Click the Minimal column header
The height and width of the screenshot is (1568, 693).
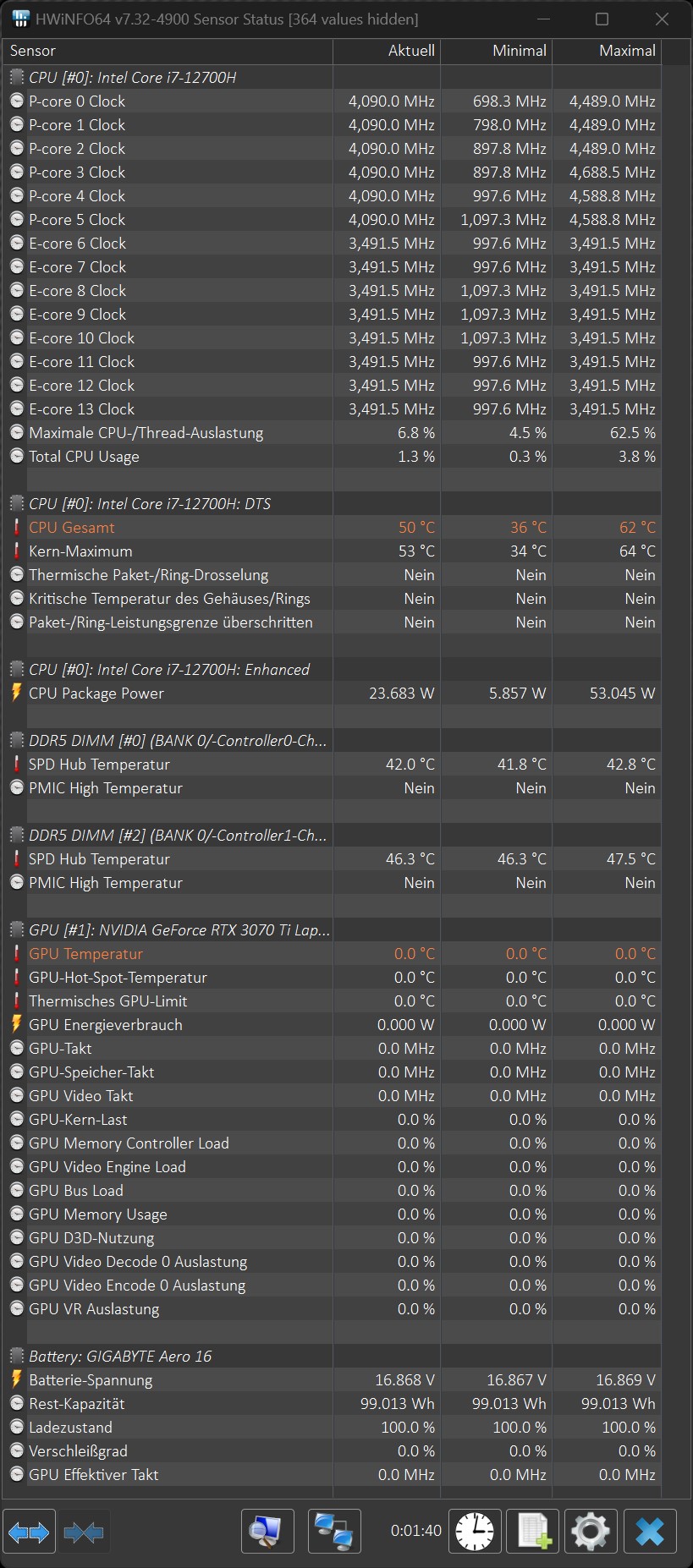(x=497, y=51)
